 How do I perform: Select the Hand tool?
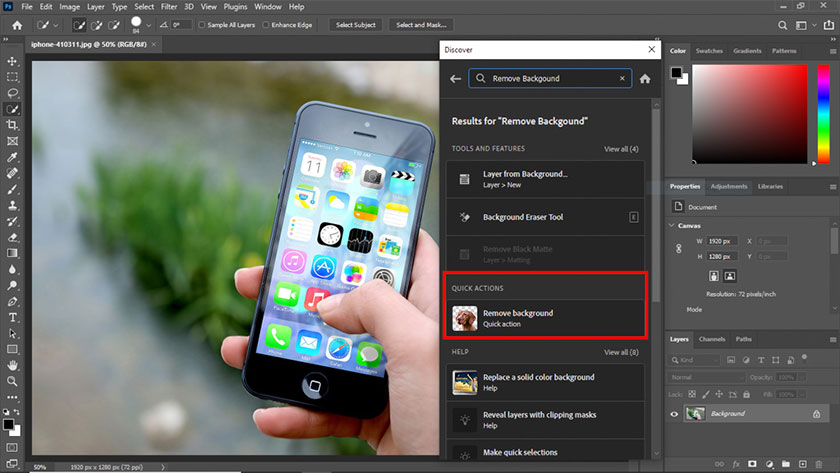pyautogui.click(x=12, y=365)
